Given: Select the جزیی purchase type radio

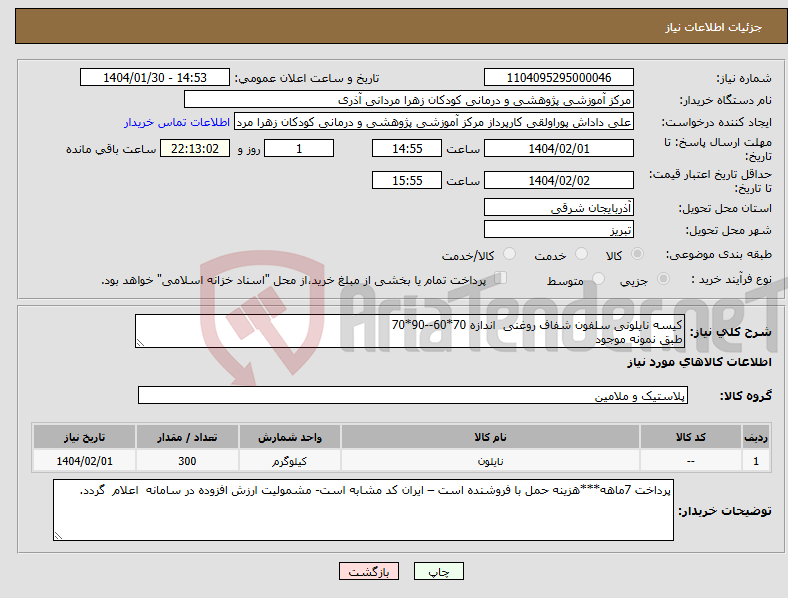Looking at the screenshot, I should (663, 279).
